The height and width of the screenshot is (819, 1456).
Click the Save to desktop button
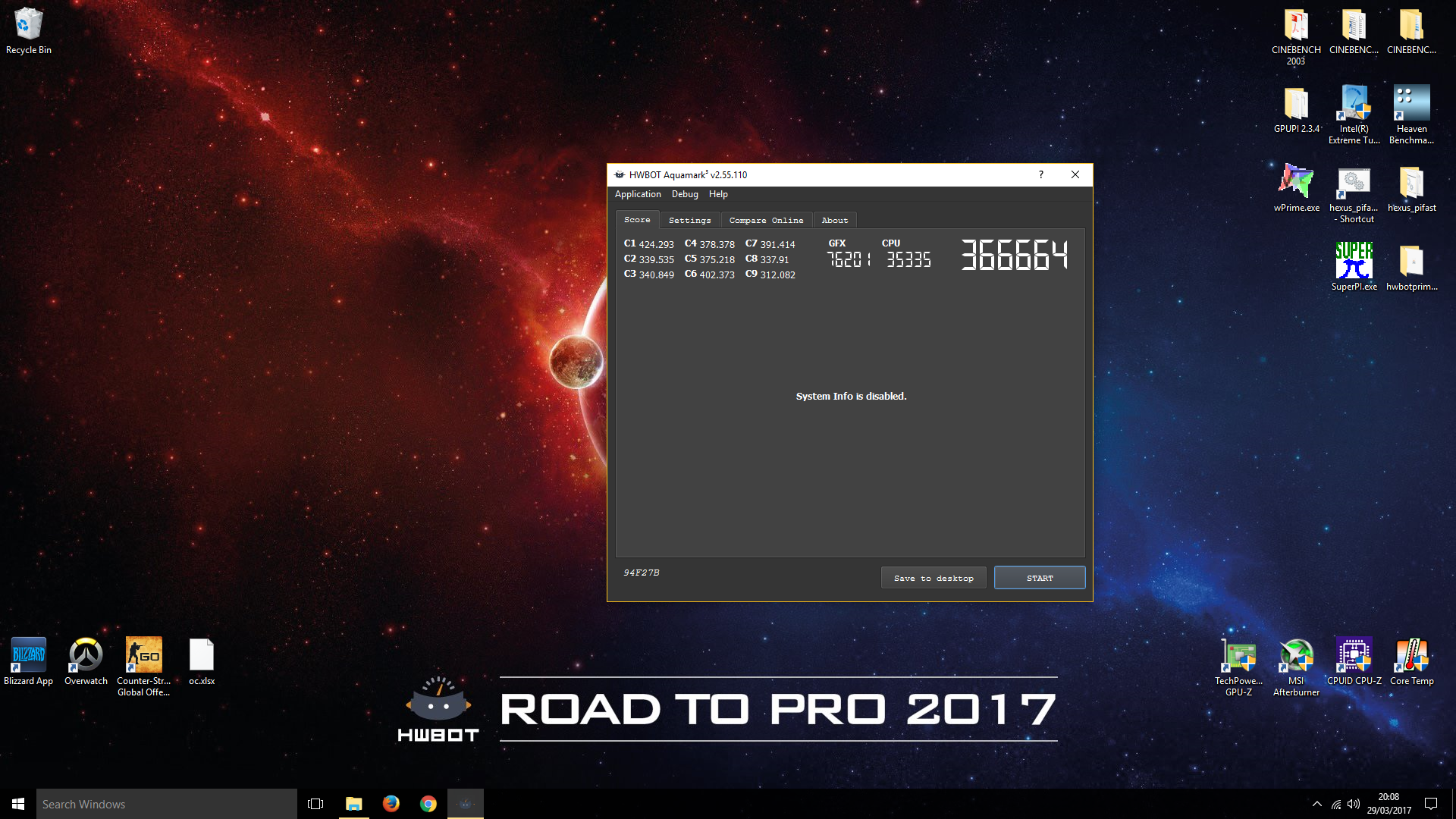tap(934, 578)
